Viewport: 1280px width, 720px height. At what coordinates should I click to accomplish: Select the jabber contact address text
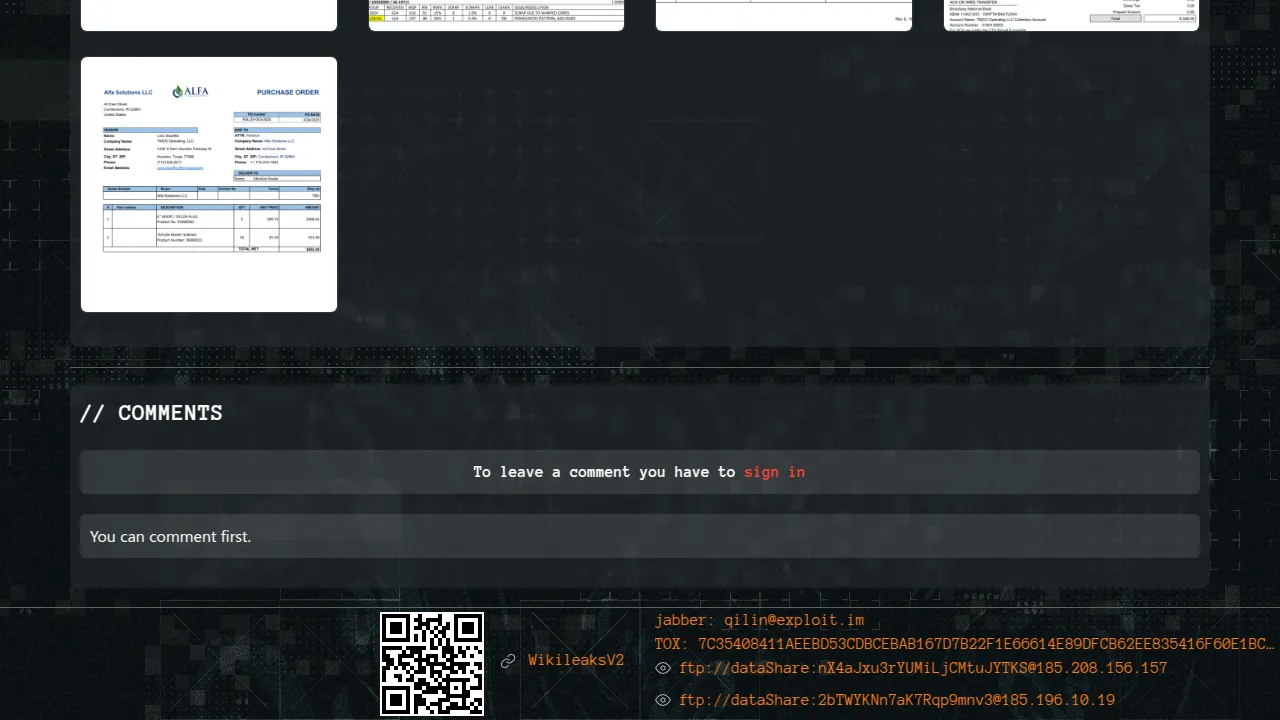point(759,621)
